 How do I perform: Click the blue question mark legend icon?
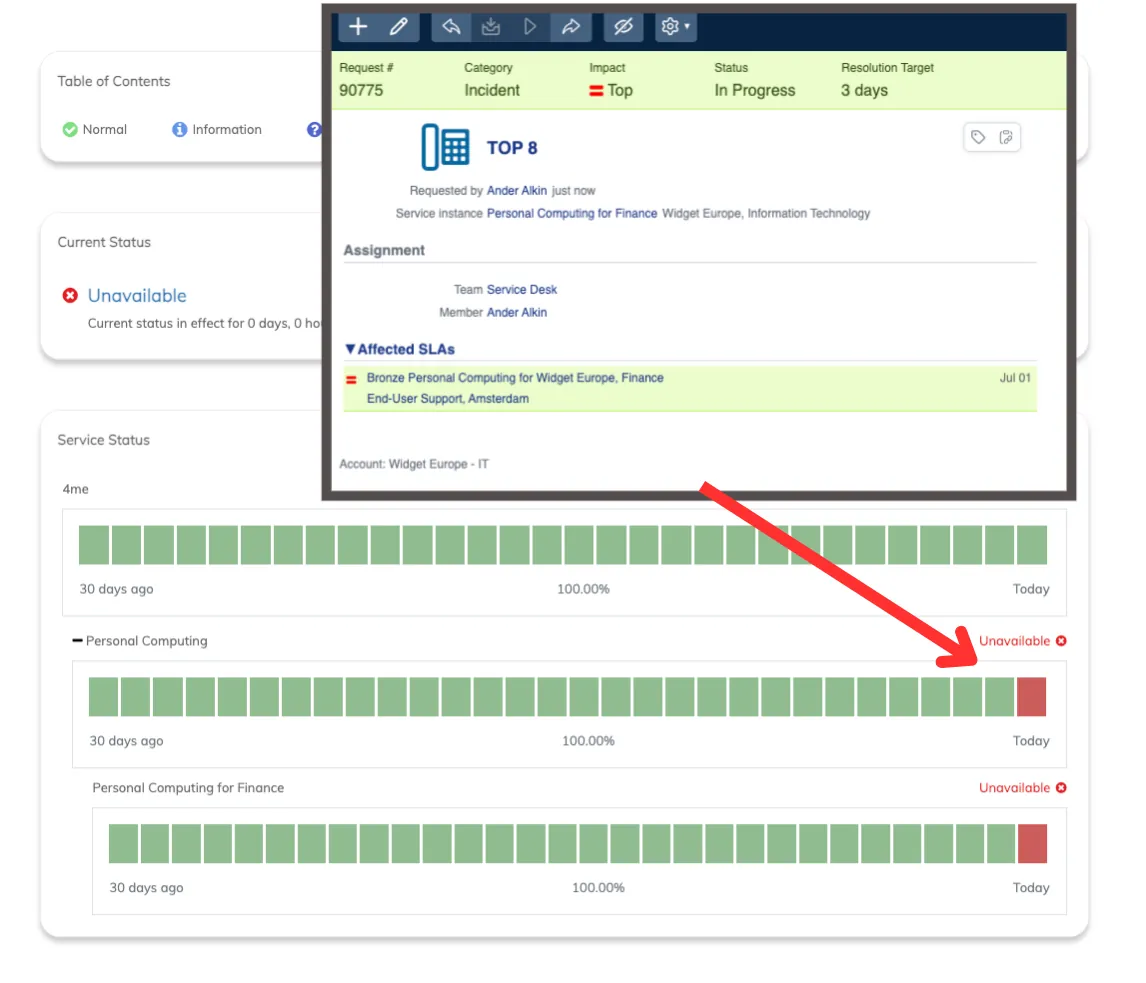coord(314,129)
